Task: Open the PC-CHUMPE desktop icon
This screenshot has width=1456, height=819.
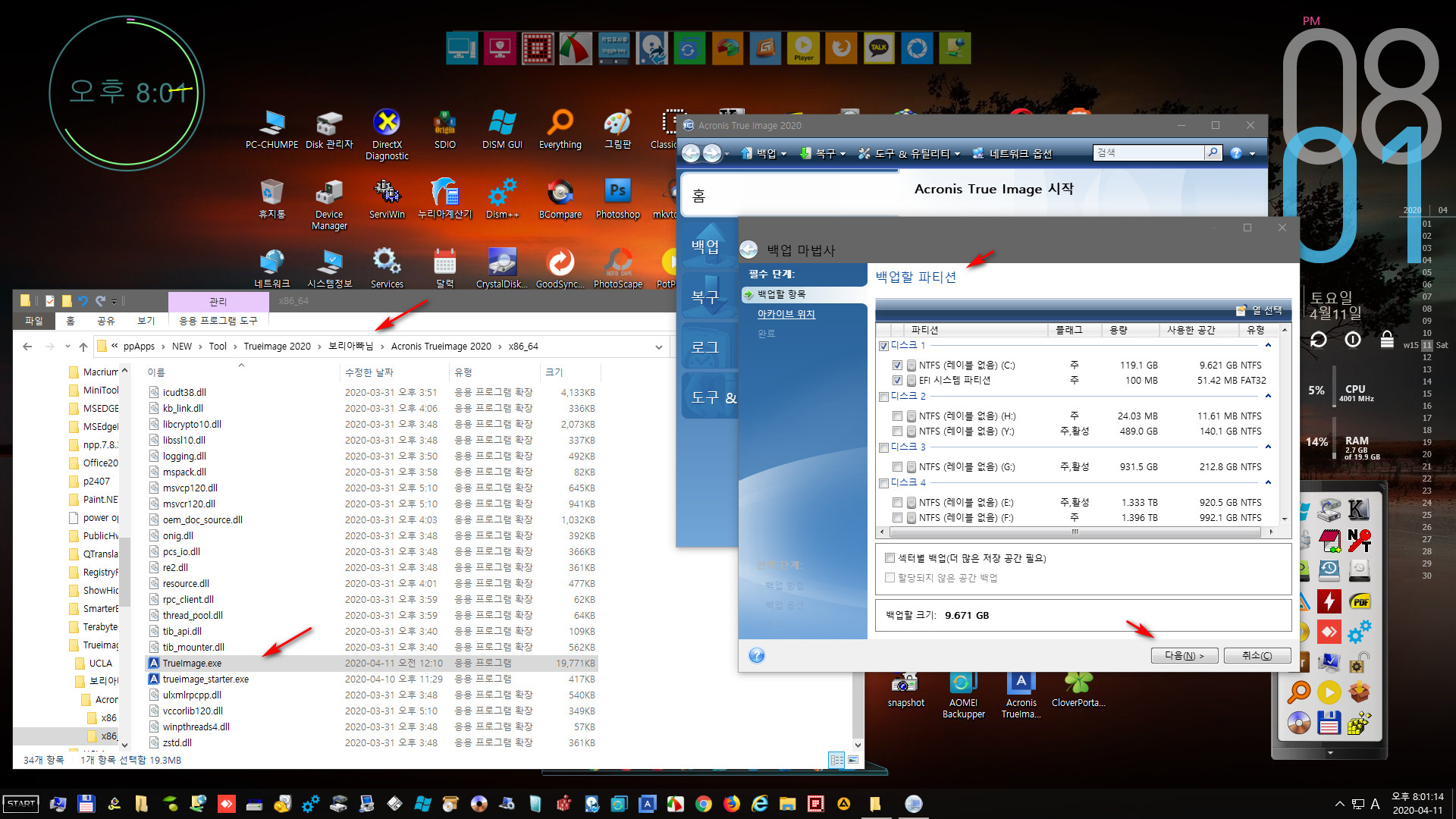Action: [271, 129]
